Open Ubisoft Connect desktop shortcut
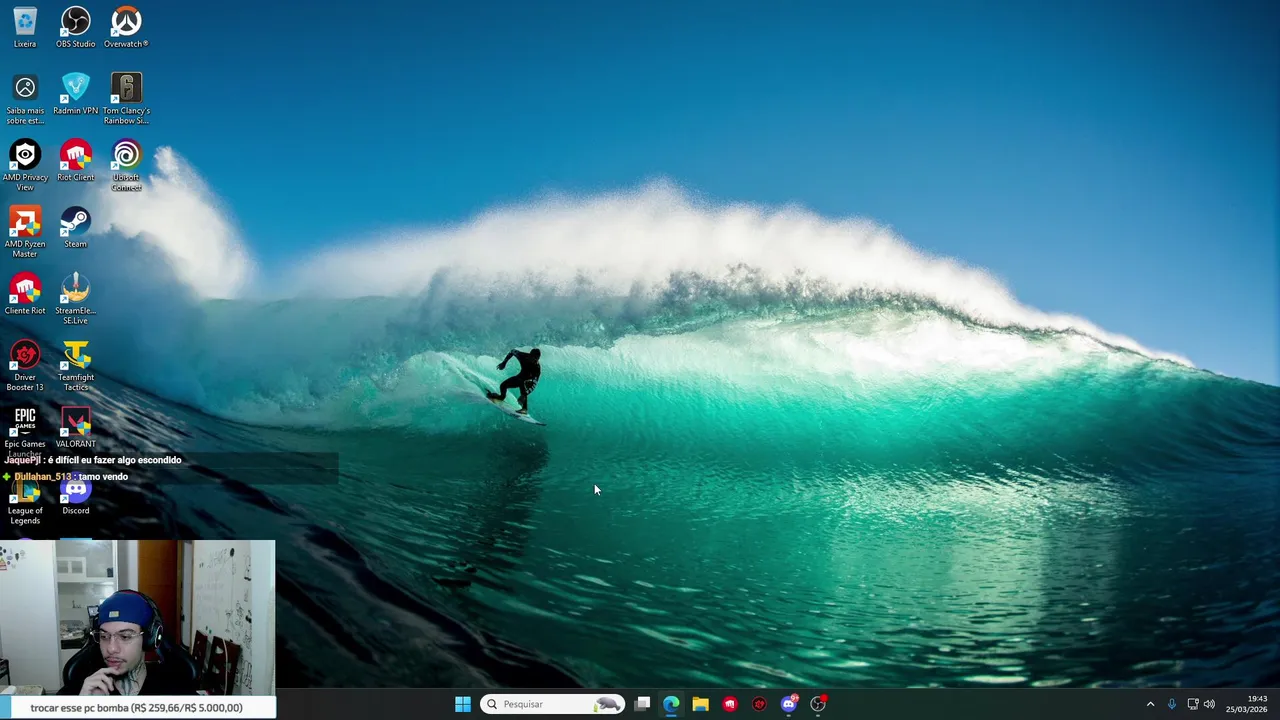 click(x=126, y=165)
